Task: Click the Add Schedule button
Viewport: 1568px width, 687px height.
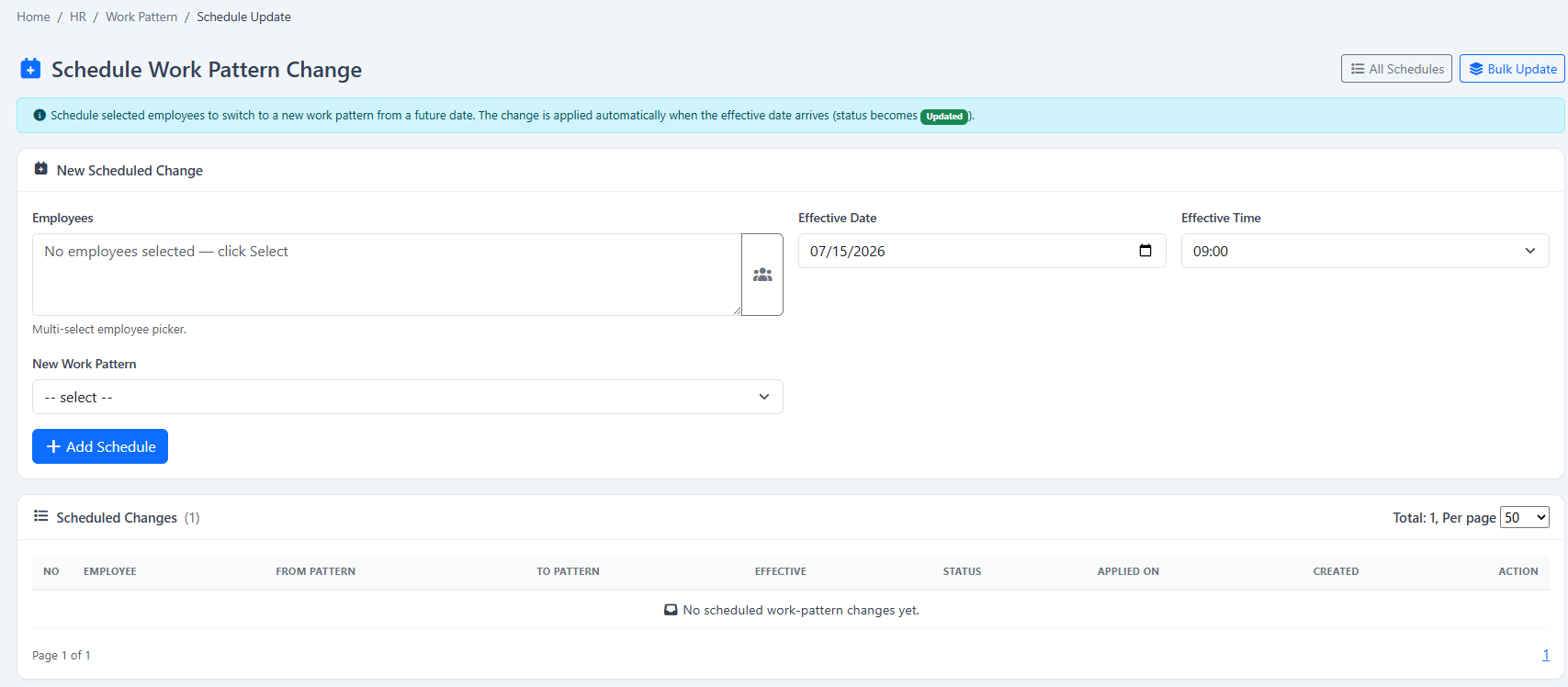Action: [x=100, y=446]
